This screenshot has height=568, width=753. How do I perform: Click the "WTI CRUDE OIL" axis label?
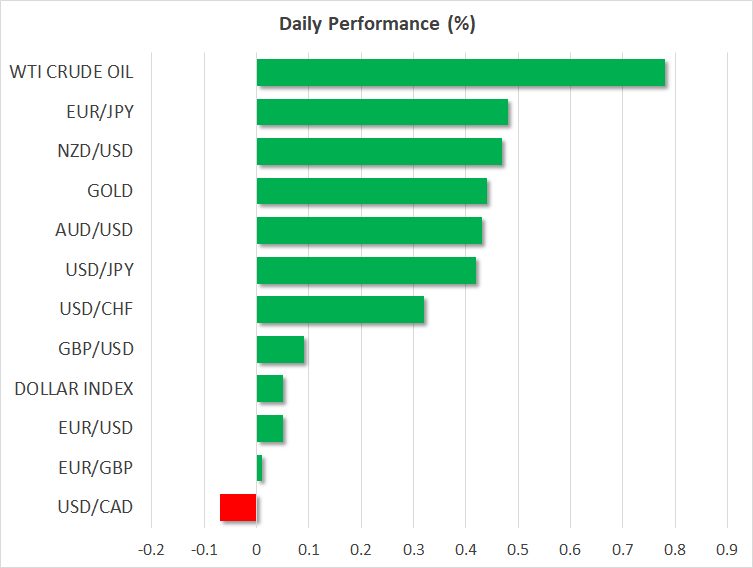71,72
